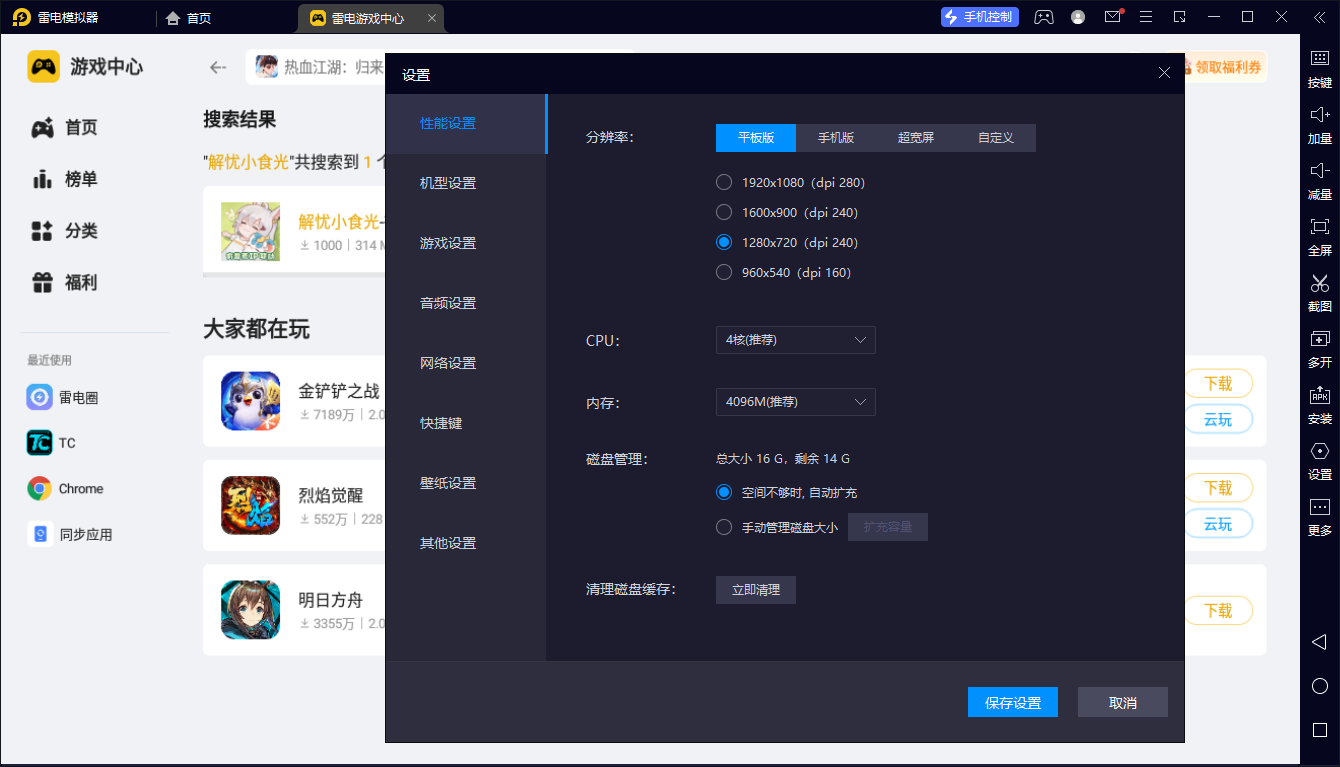Click the 手机控制 phone control button
Viewport: 1340px width, 767px height.
pos(979,17)
